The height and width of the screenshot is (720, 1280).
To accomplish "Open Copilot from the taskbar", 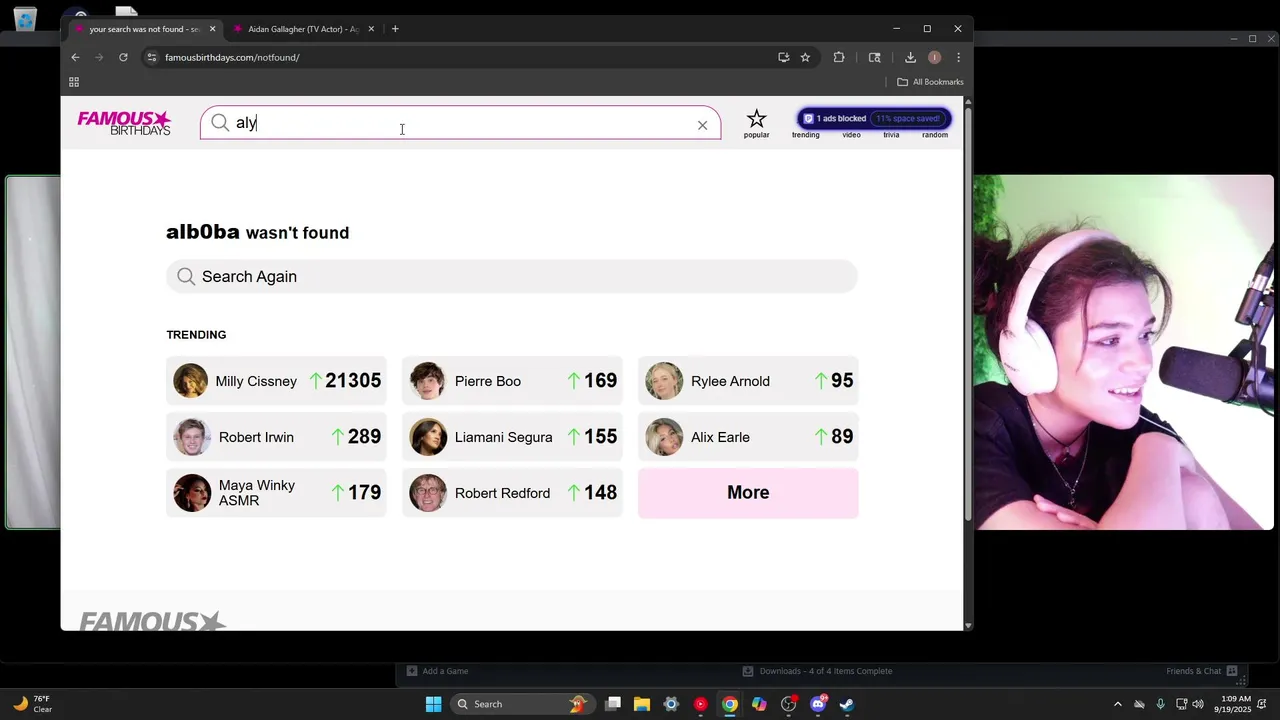I will point(759,704).
